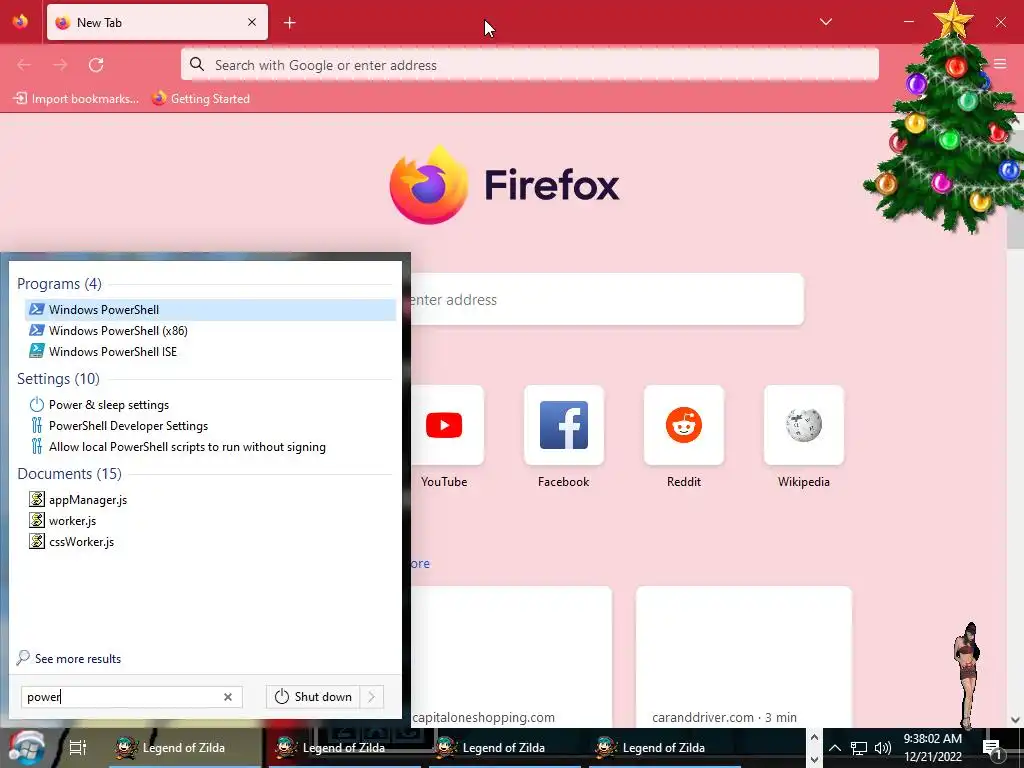Screen dimensions: 1024x768
Task: Click Import bookmarks toolbar item
Action: coord(76,99)
